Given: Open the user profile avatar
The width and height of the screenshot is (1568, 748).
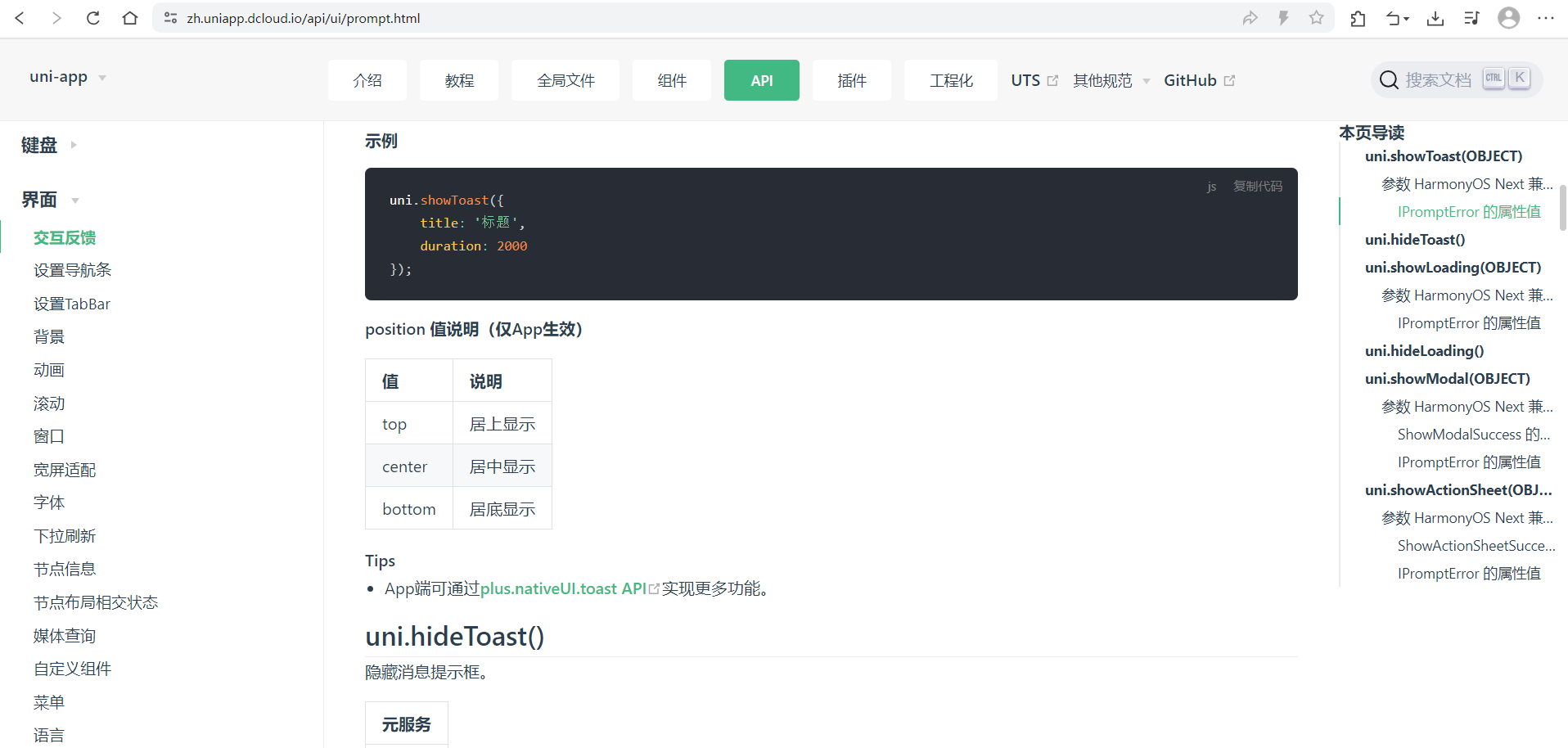Looking at the screenshot, I should tap(1508, 18).
